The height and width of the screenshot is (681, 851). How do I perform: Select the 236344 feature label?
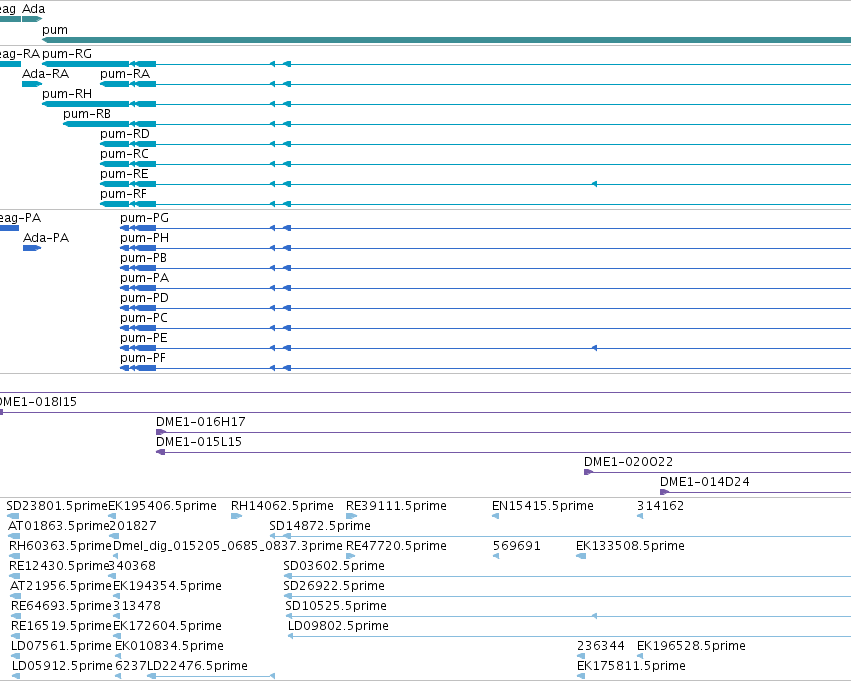601,646
